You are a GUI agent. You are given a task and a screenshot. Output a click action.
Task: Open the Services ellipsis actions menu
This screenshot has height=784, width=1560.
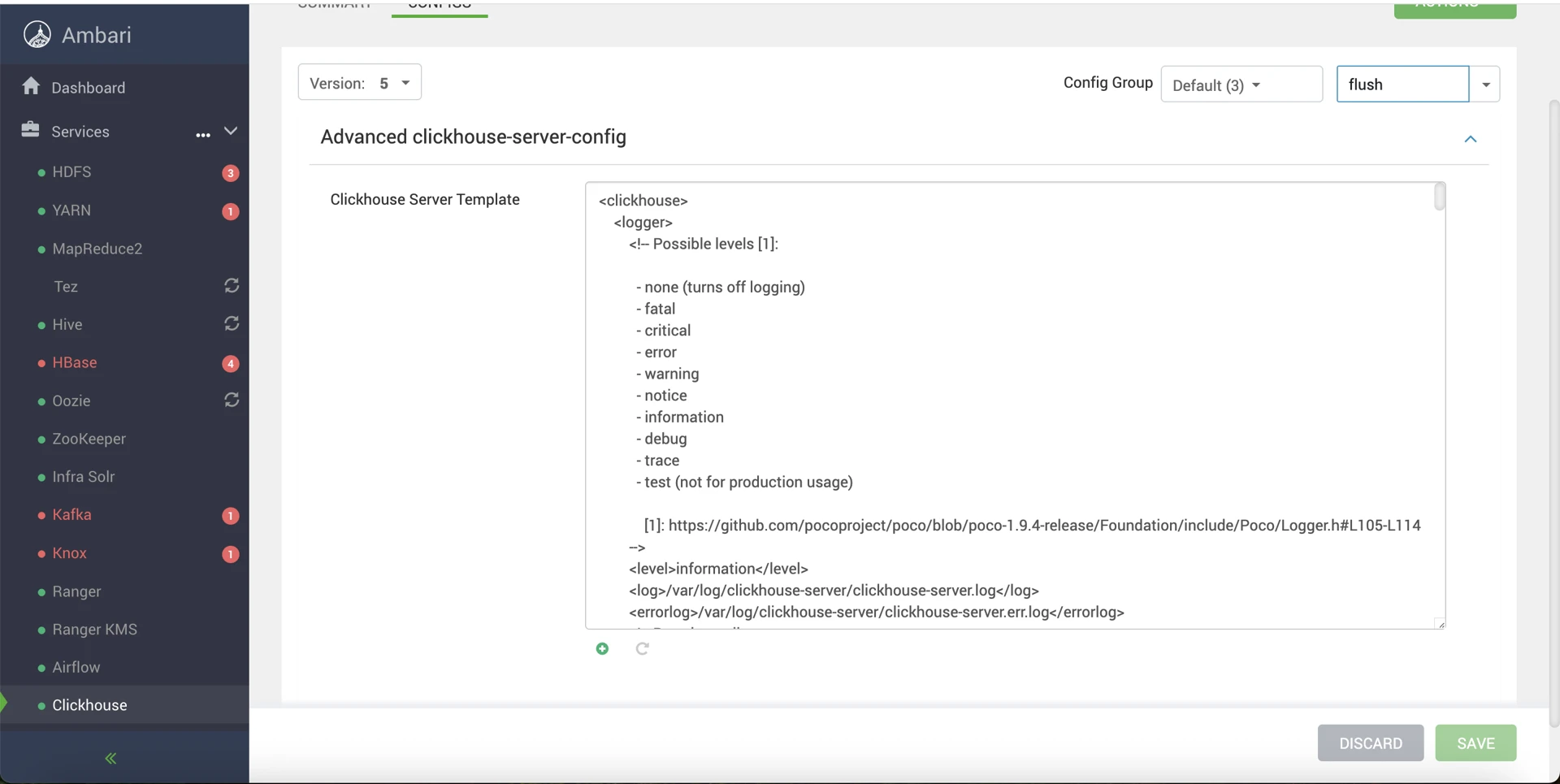(x=203, y=133)
